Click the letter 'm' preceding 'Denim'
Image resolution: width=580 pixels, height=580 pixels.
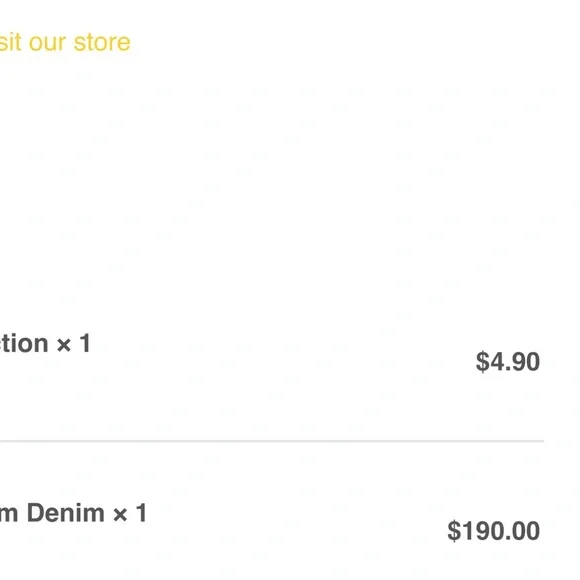(9, 515)
